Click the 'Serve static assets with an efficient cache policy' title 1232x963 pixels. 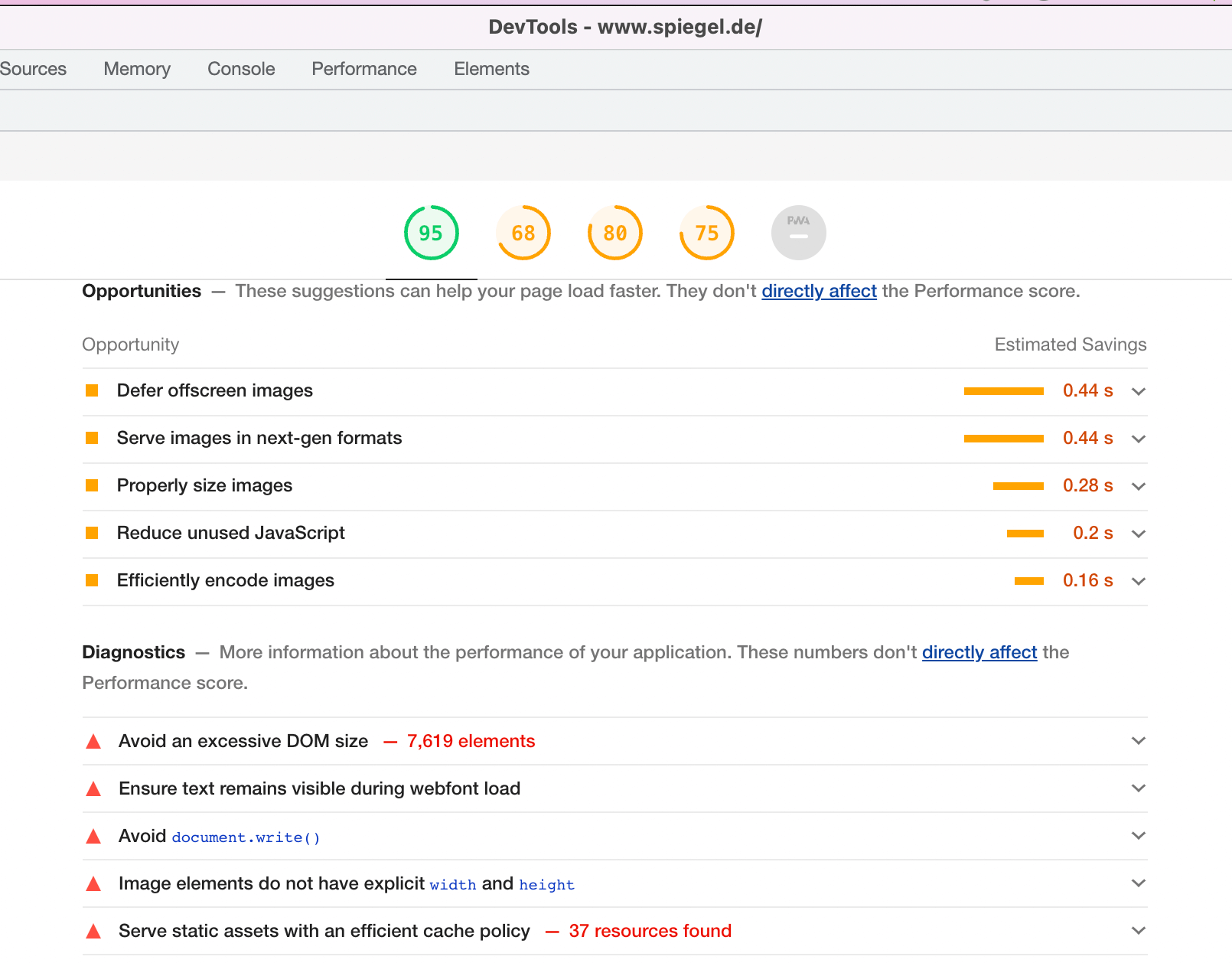point(324,931)
